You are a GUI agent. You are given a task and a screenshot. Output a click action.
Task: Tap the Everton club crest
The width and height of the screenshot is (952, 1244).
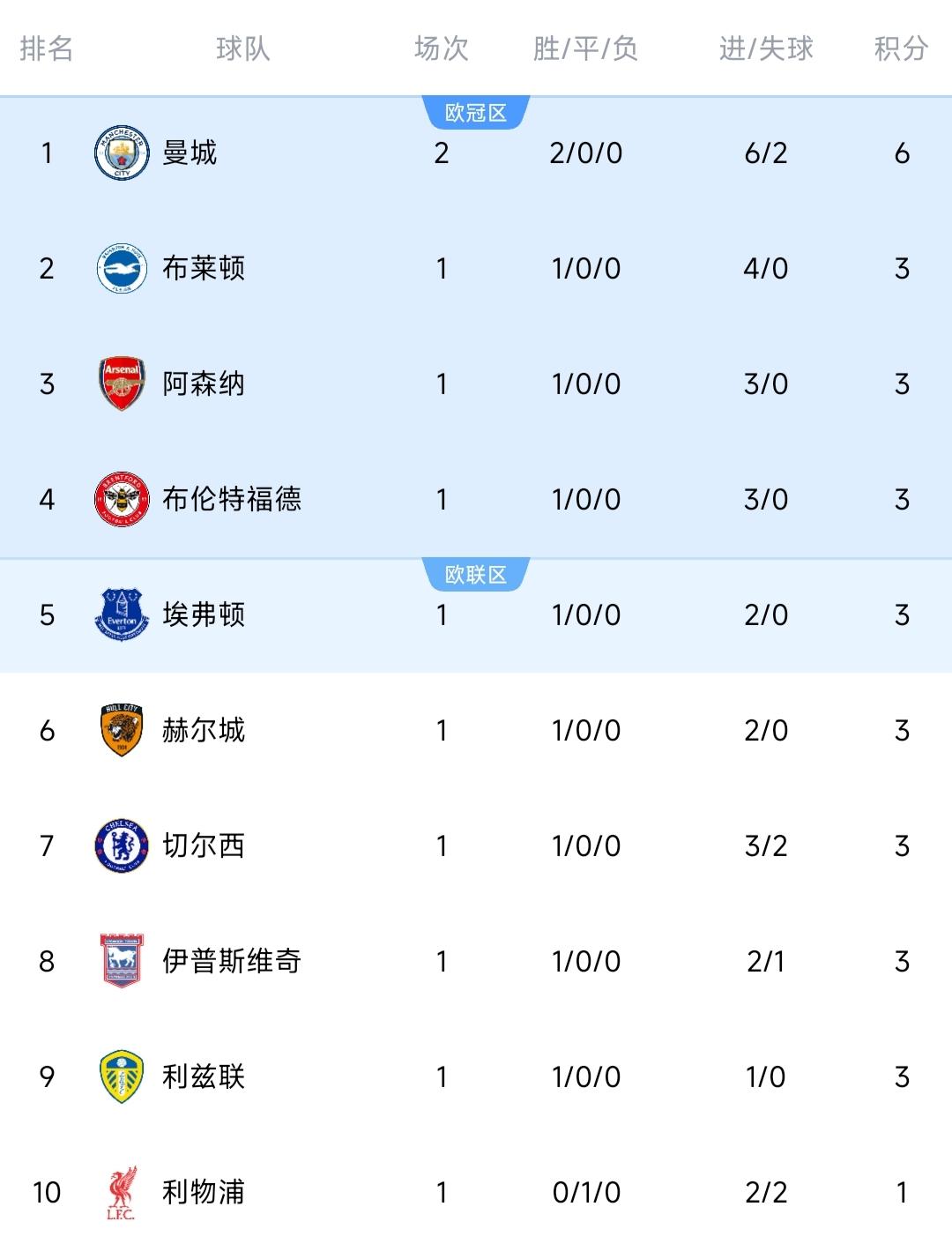121,615
